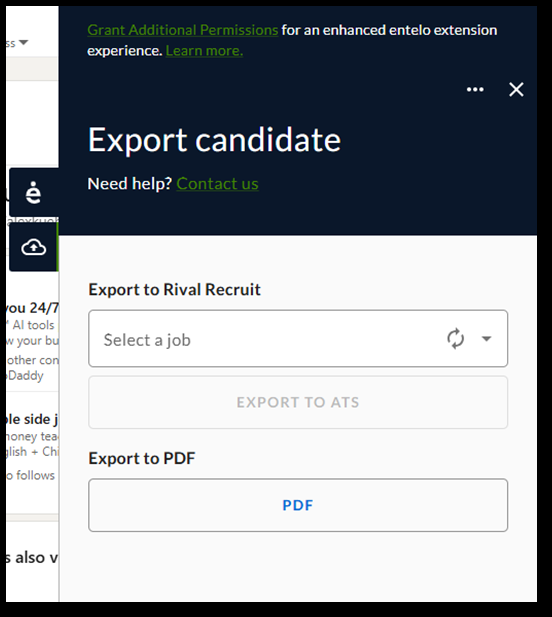Open the three-dot more options menu
This screenshot has height=617, width=552.
(475, 89)
